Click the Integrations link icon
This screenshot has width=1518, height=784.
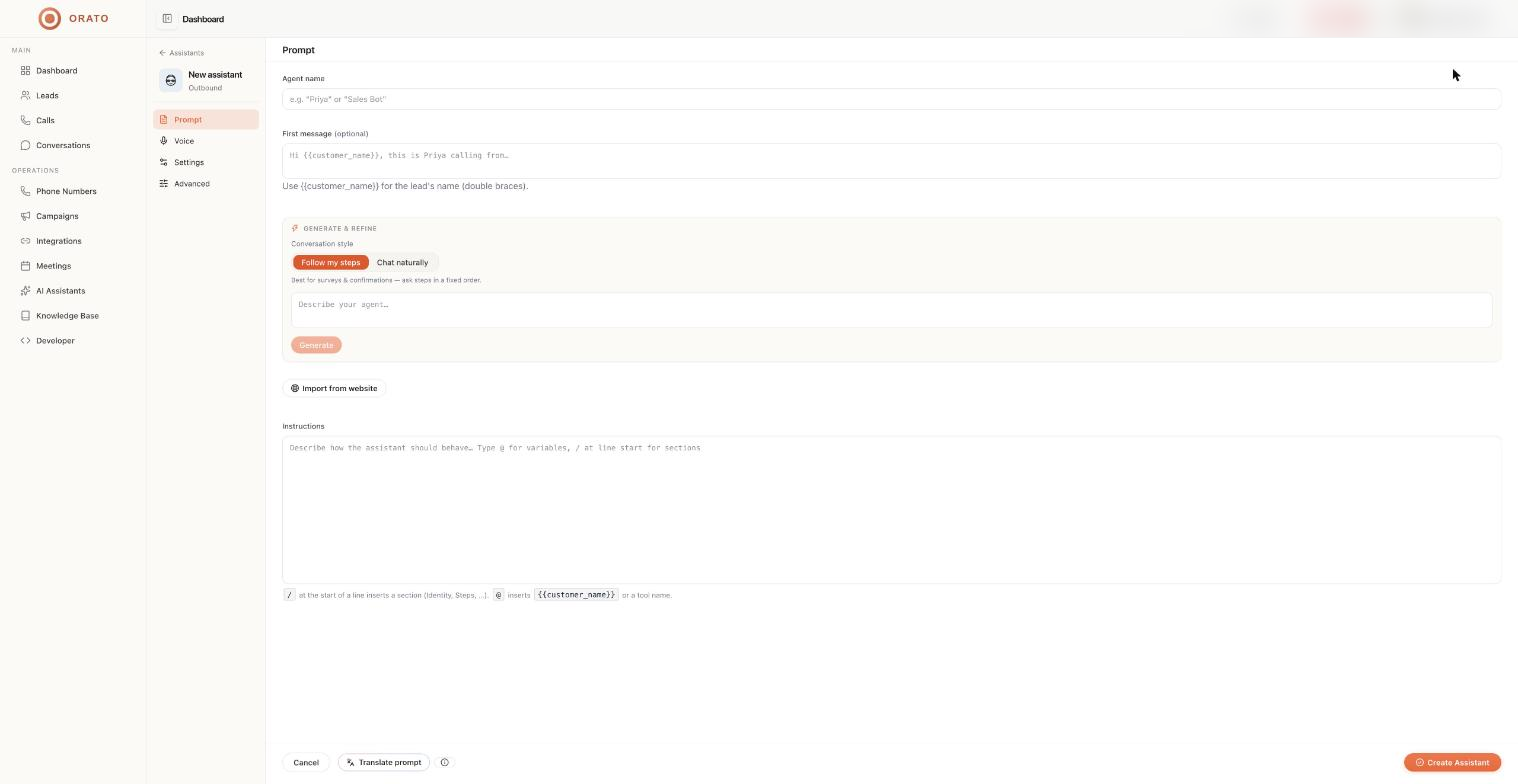click(25, 241)
